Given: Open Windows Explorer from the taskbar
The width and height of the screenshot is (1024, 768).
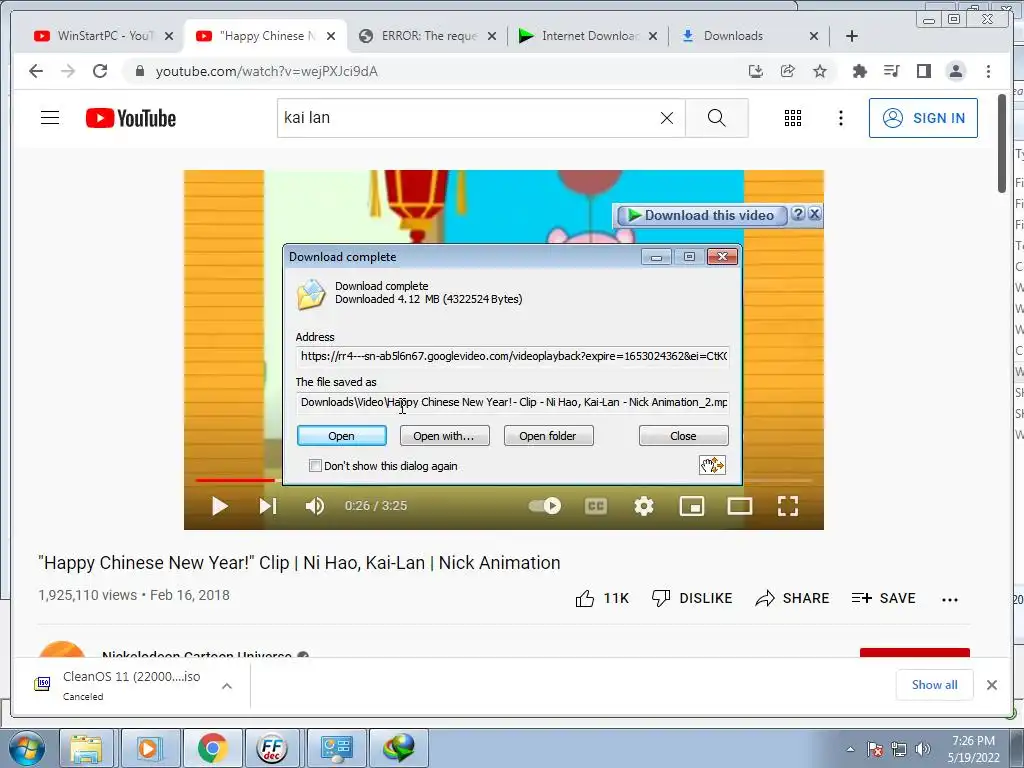Looking at the screenshot, I should 87,748.
